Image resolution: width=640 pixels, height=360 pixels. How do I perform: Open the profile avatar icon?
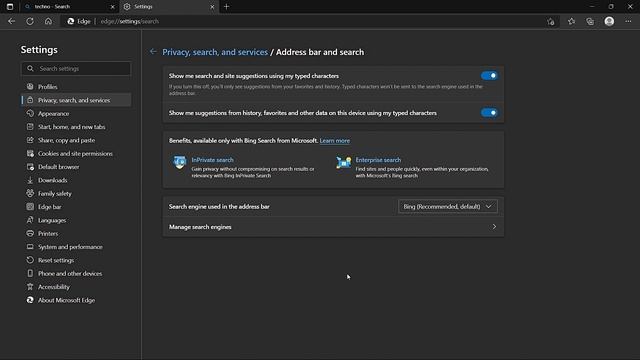pos(609,21)
